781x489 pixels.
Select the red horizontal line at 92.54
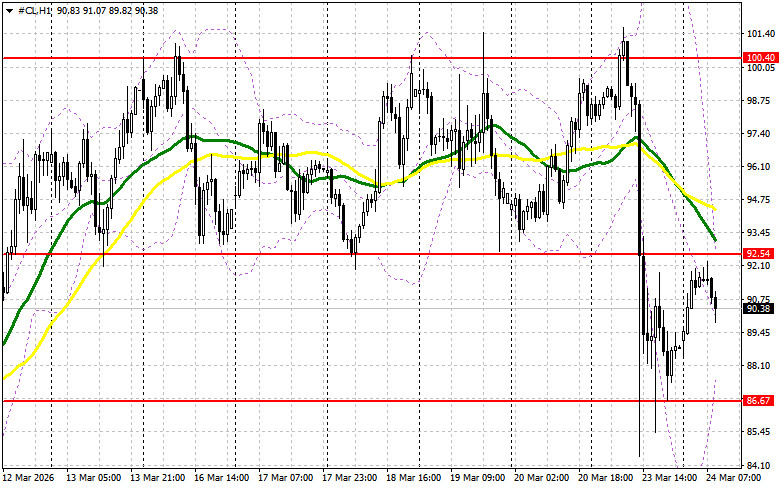click(x=300, y=254)
